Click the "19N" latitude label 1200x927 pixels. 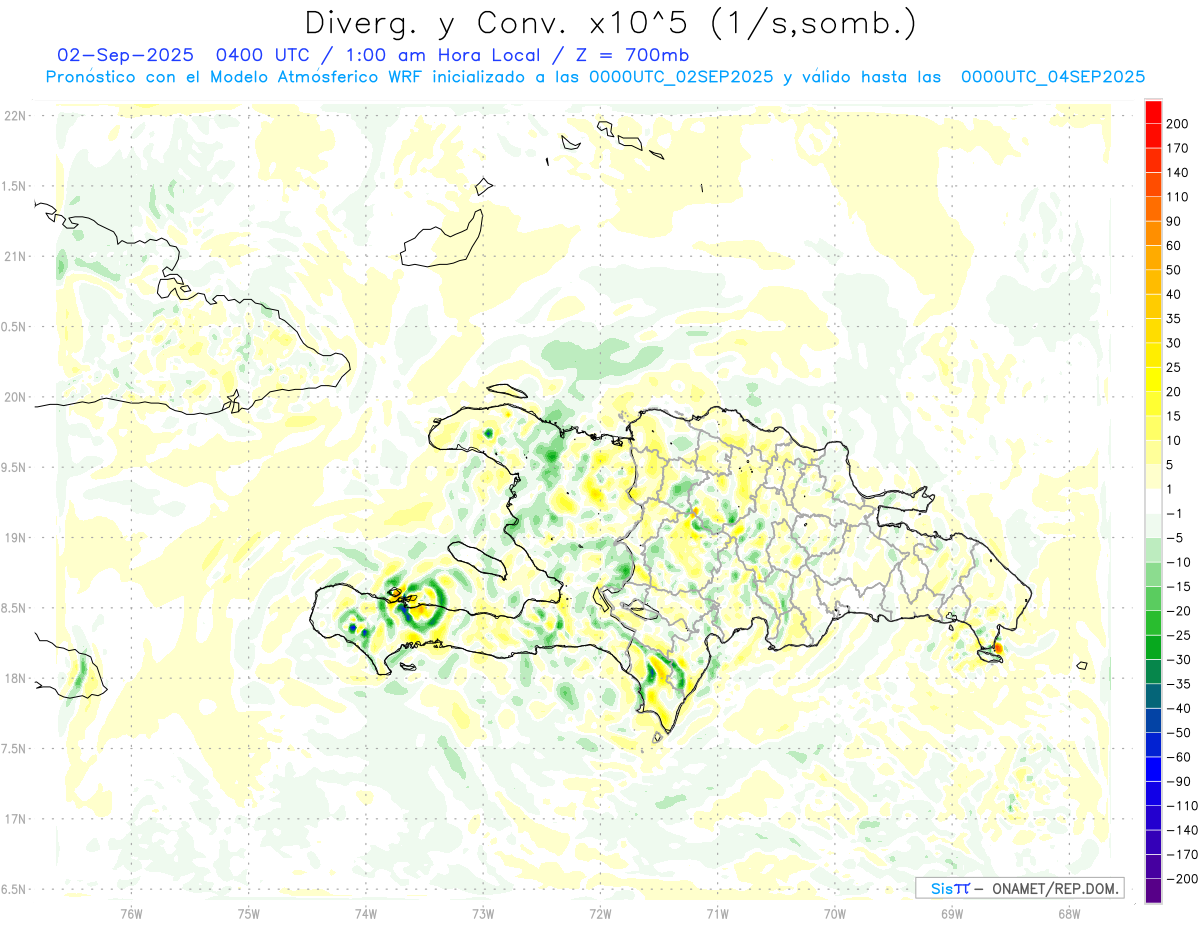15,538
